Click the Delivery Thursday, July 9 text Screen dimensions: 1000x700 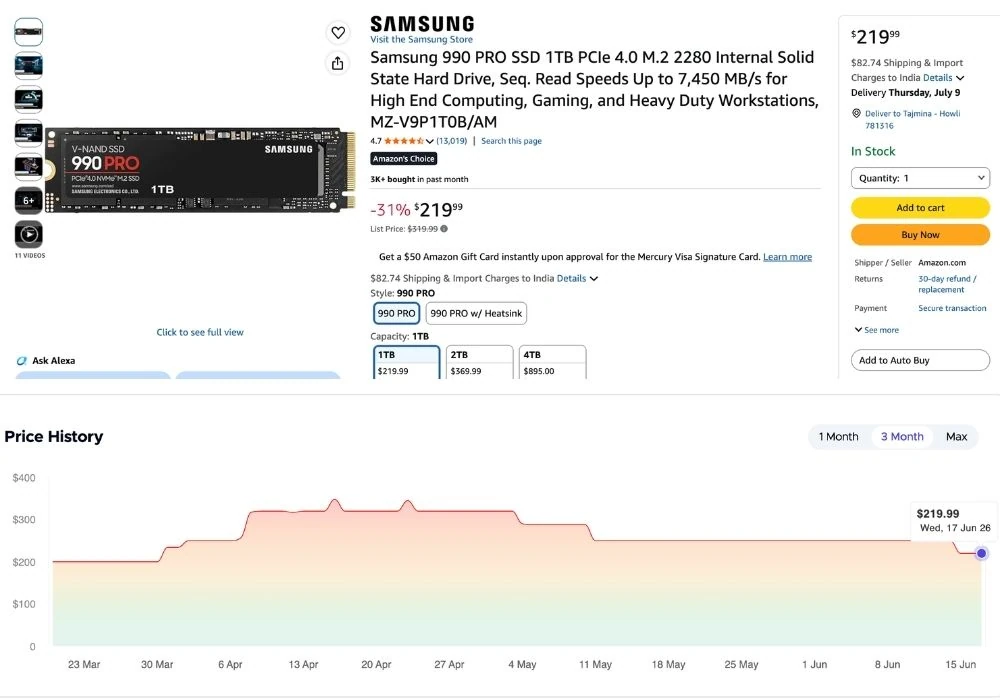[x=906, y=92]
